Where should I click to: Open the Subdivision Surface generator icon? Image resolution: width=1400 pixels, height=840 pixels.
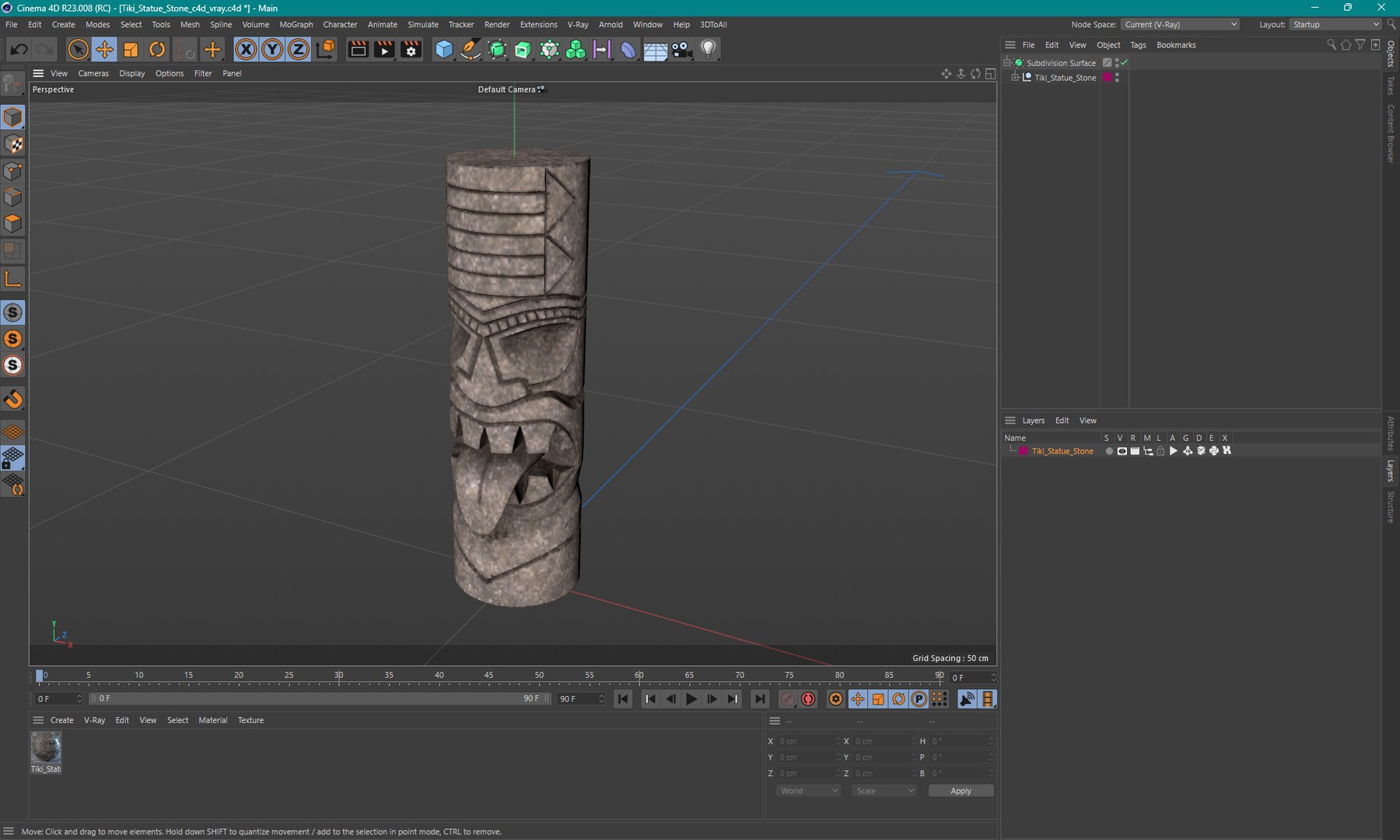pos(497,50)
